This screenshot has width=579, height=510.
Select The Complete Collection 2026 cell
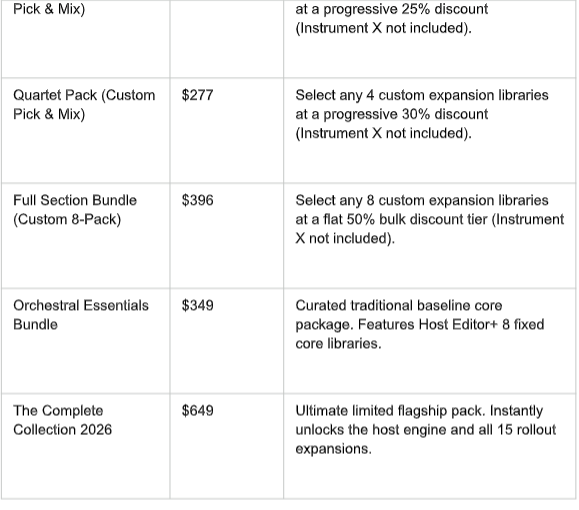click(x=85, y=446)
